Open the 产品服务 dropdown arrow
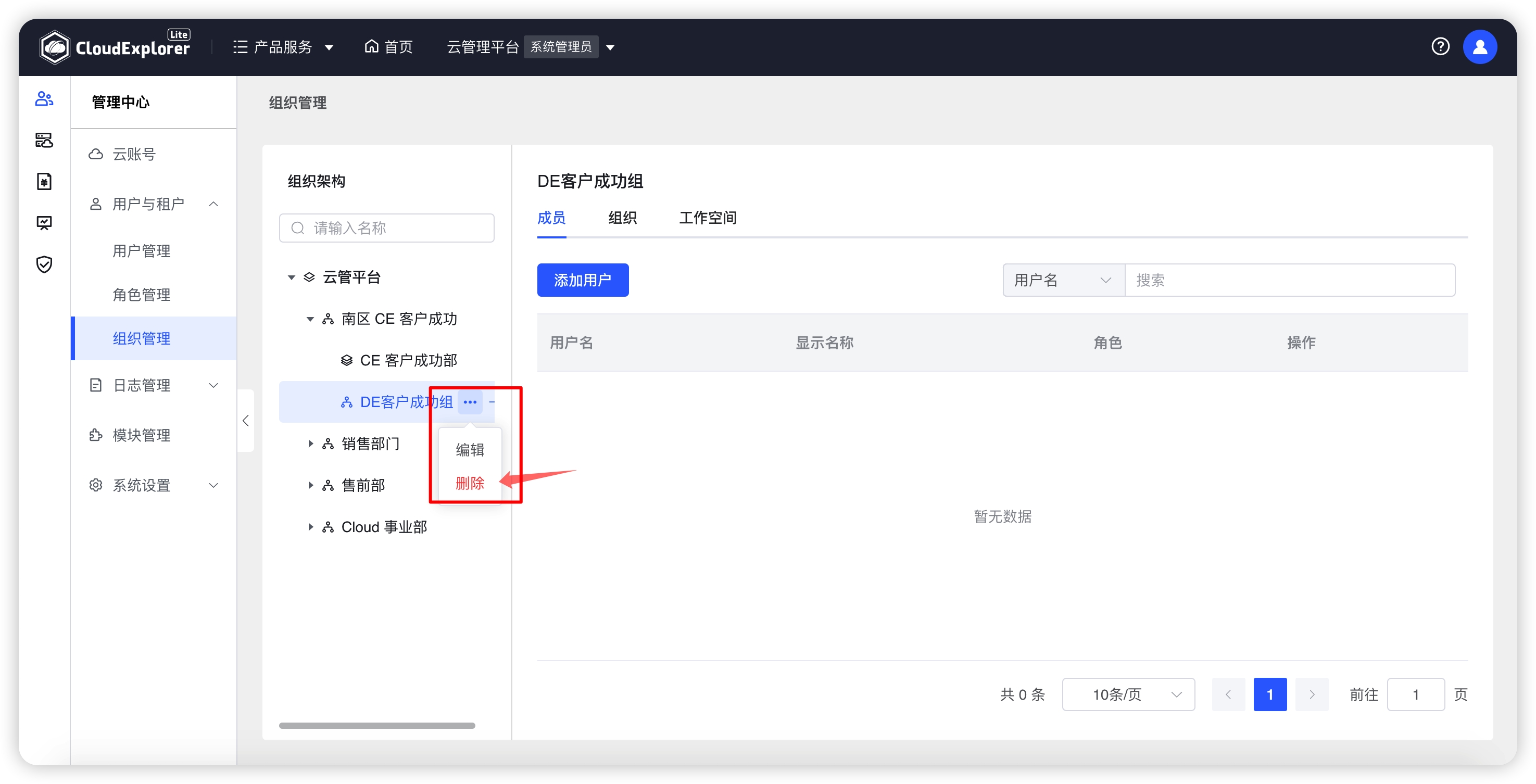Screen dimensions: 1536x784 329,47
